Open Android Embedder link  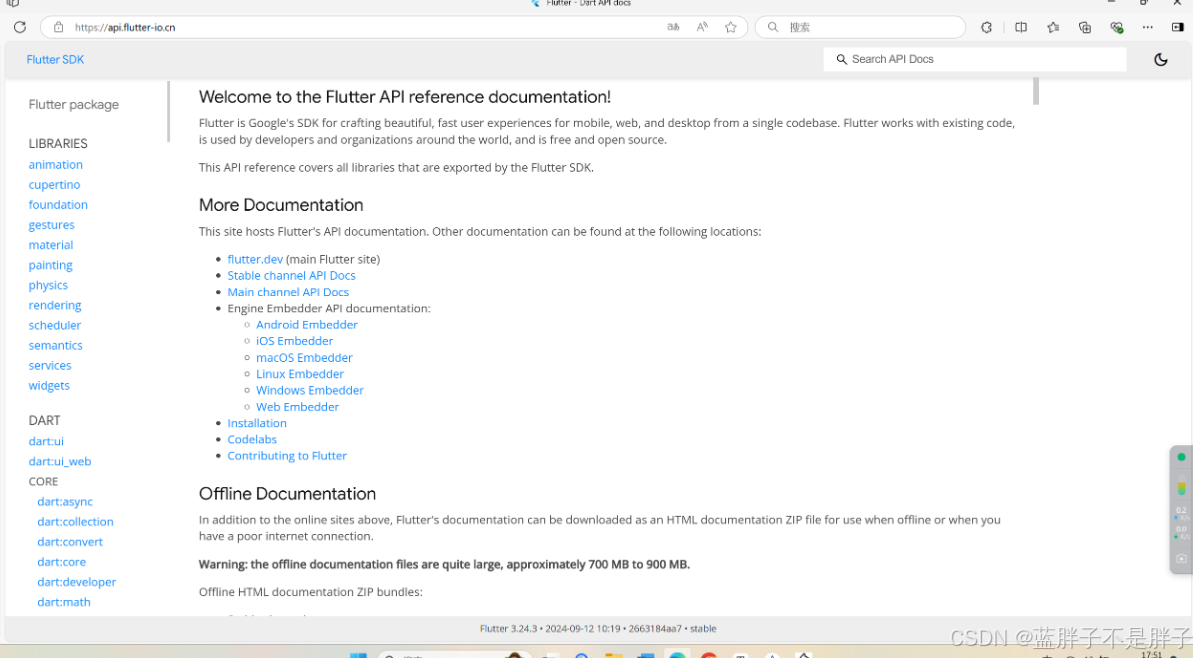[307, 324]
